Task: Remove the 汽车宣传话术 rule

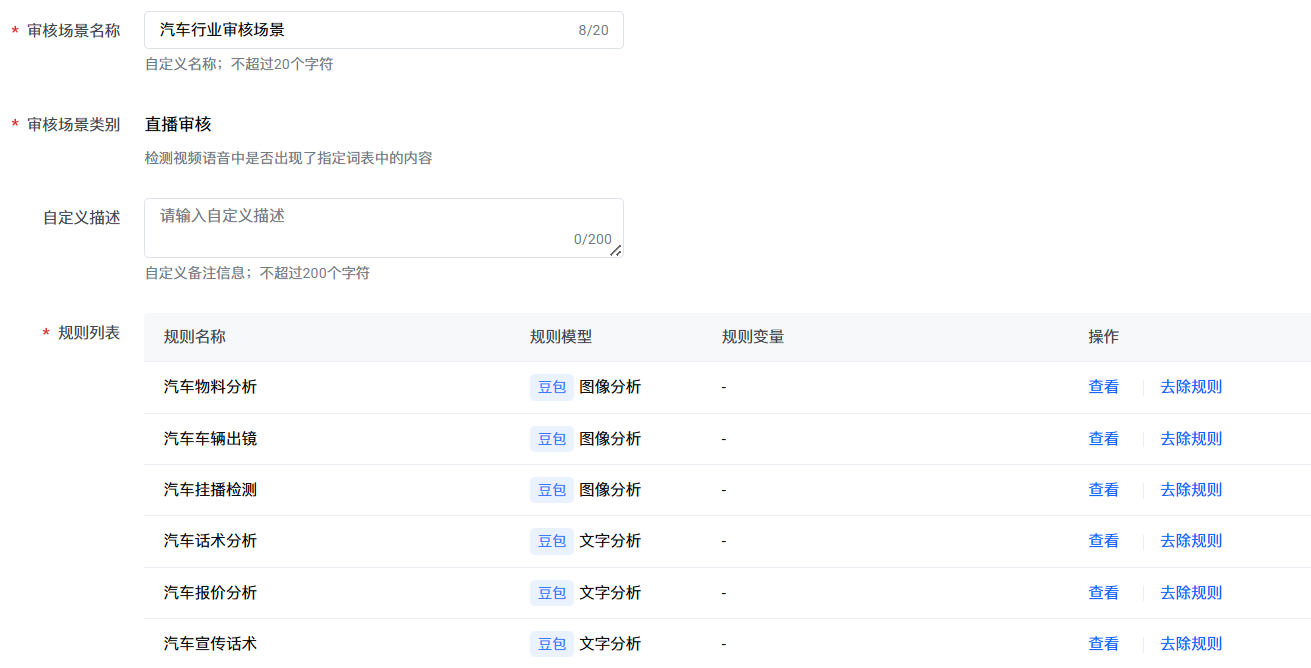Action: point(1190,644)
